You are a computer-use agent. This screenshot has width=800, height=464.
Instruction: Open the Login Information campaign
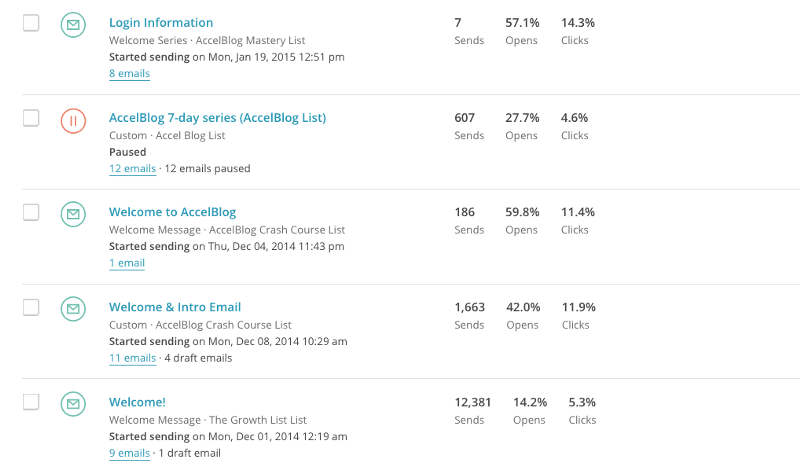point(161,23)
